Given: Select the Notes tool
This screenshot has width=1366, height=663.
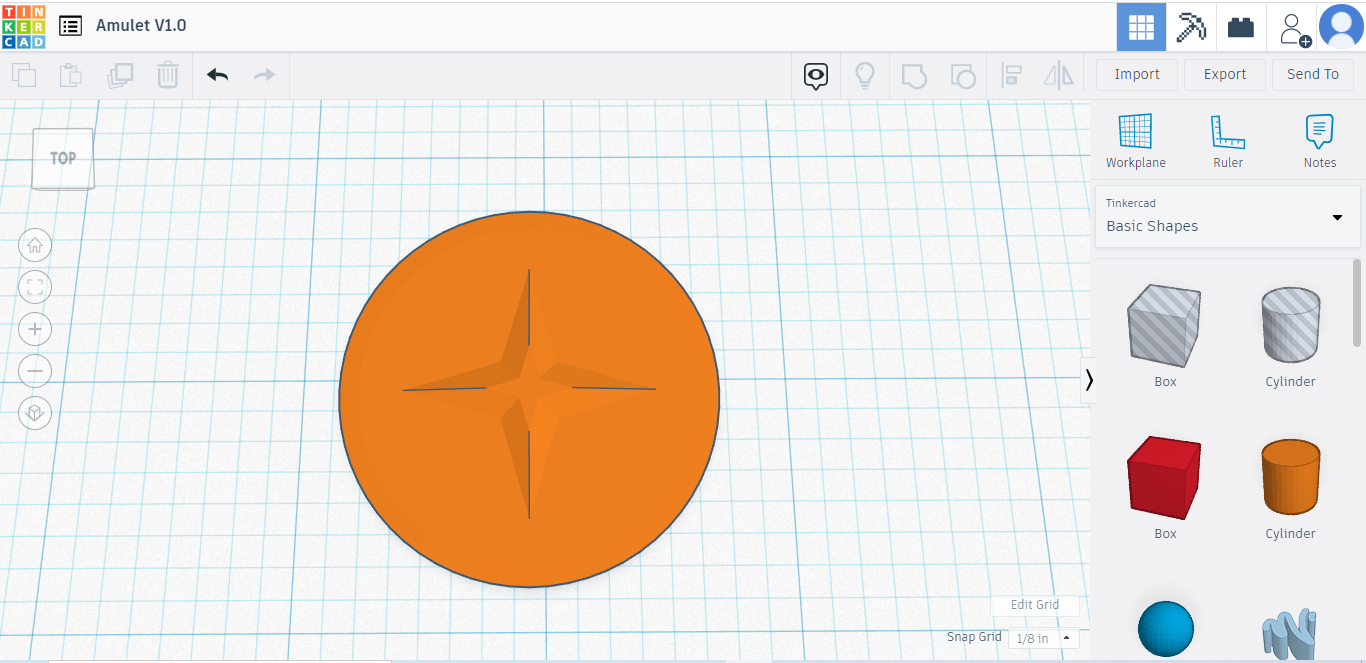Looking at the screenshot, I should (x=1320, y=141).
